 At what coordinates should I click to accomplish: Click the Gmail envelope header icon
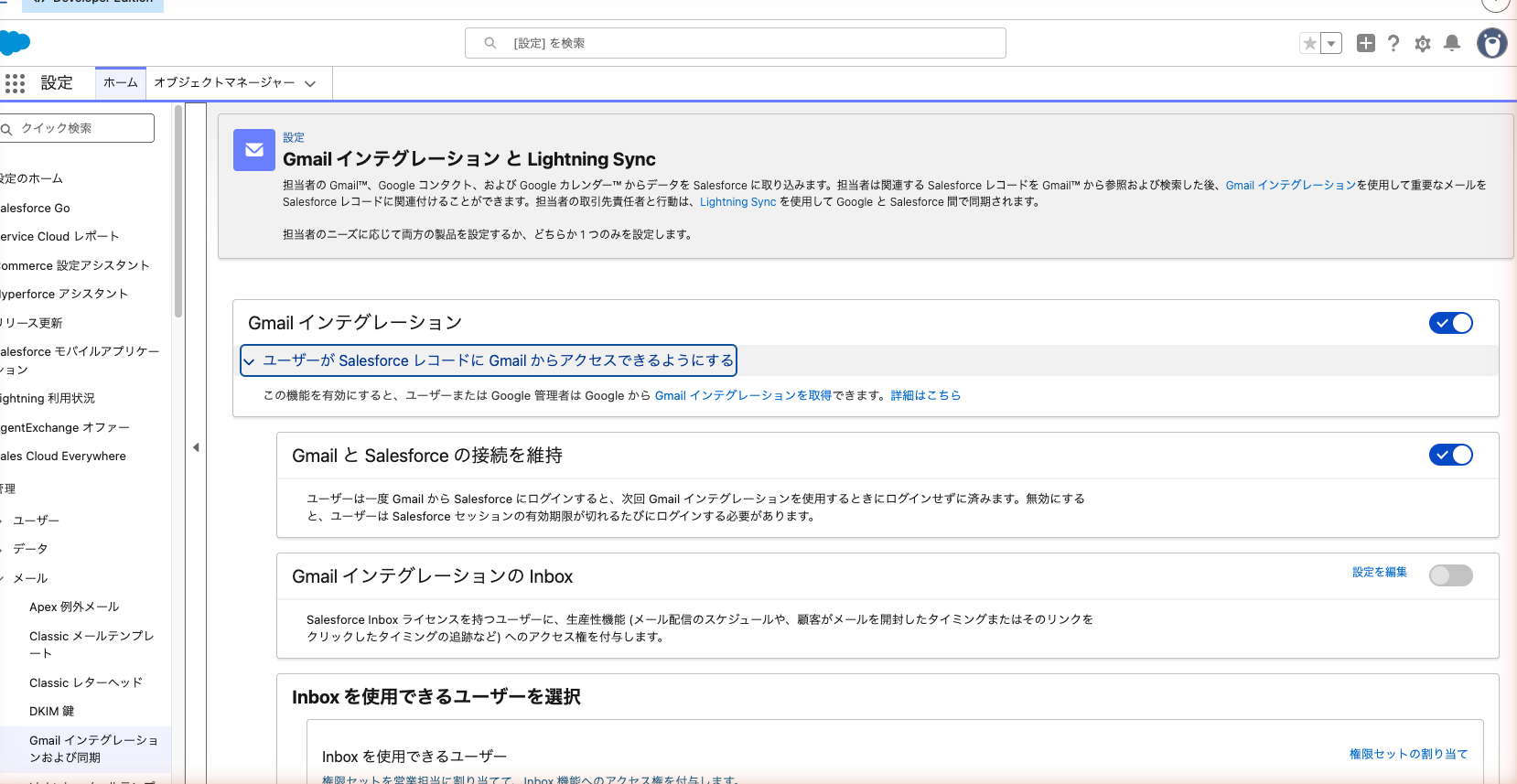click(x=254, y=150)
